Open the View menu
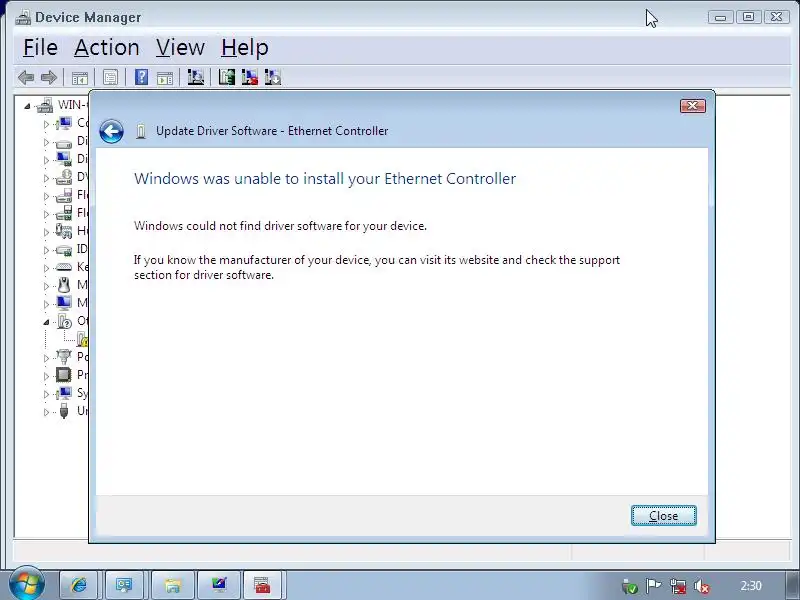 (x=180, y=47)
